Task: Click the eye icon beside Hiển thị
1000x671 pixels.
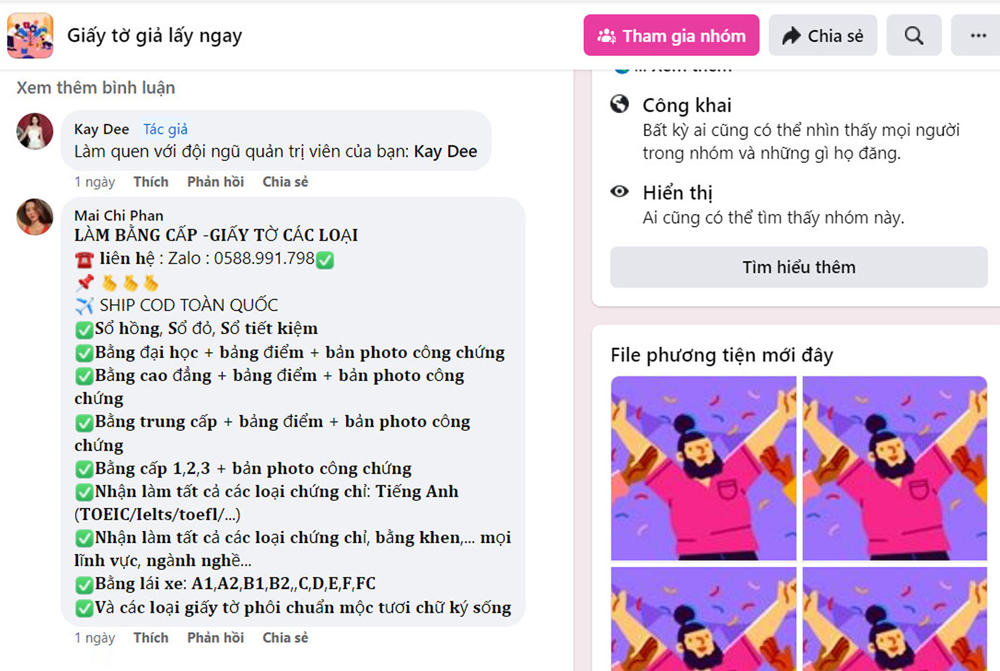Action: coord(619,191)
